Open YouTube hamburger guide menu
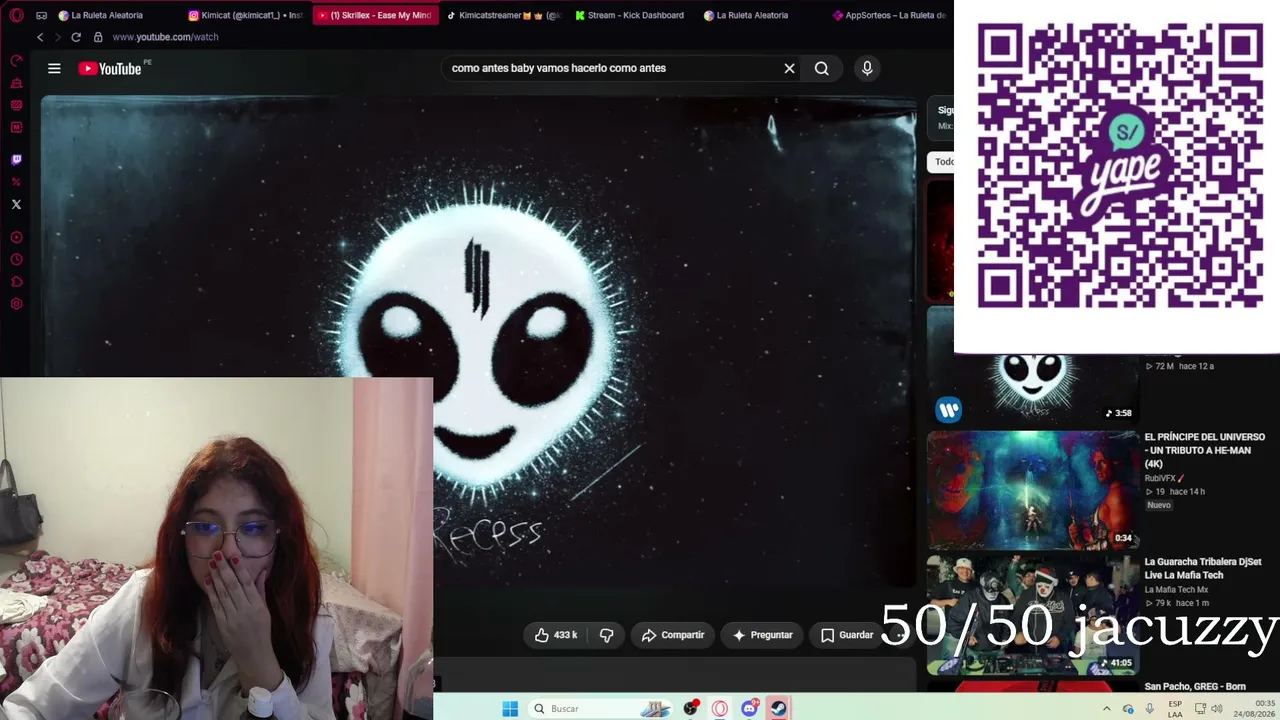This screenshot has width=1280, height=720. click(54, 68)
